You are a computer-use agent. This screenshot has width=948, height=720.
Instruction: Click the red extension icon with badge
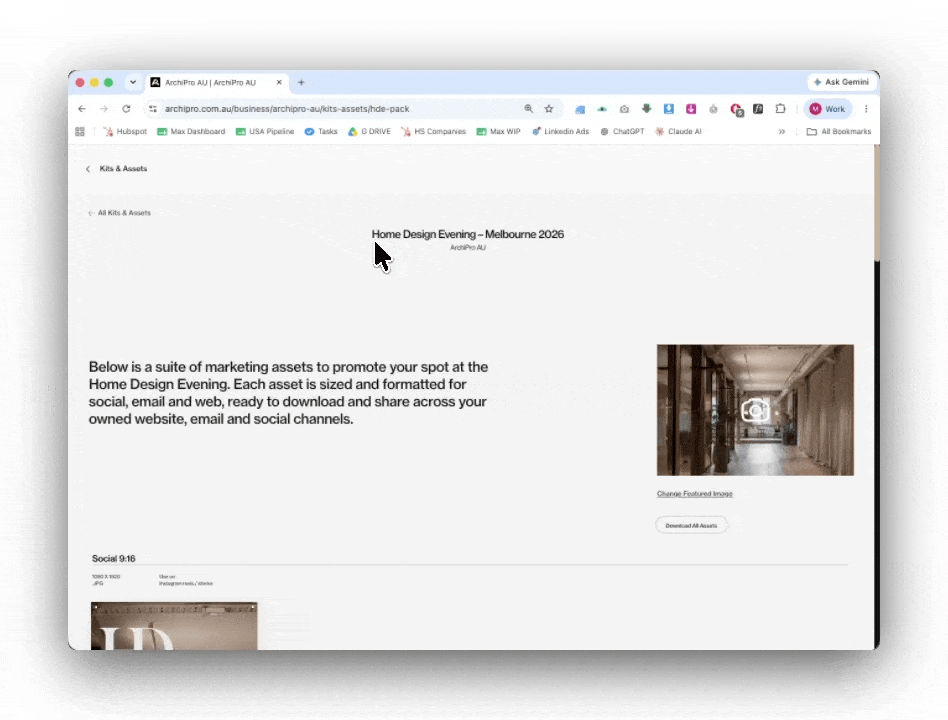coord(736,109)
